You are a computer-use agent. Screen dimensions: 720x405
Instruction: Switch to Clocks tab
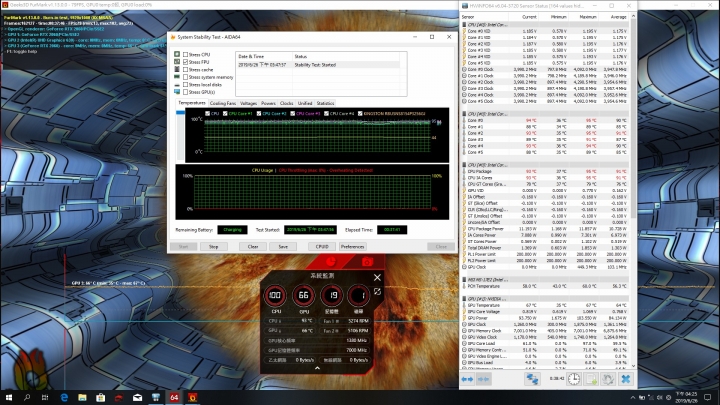coord(287,103)
